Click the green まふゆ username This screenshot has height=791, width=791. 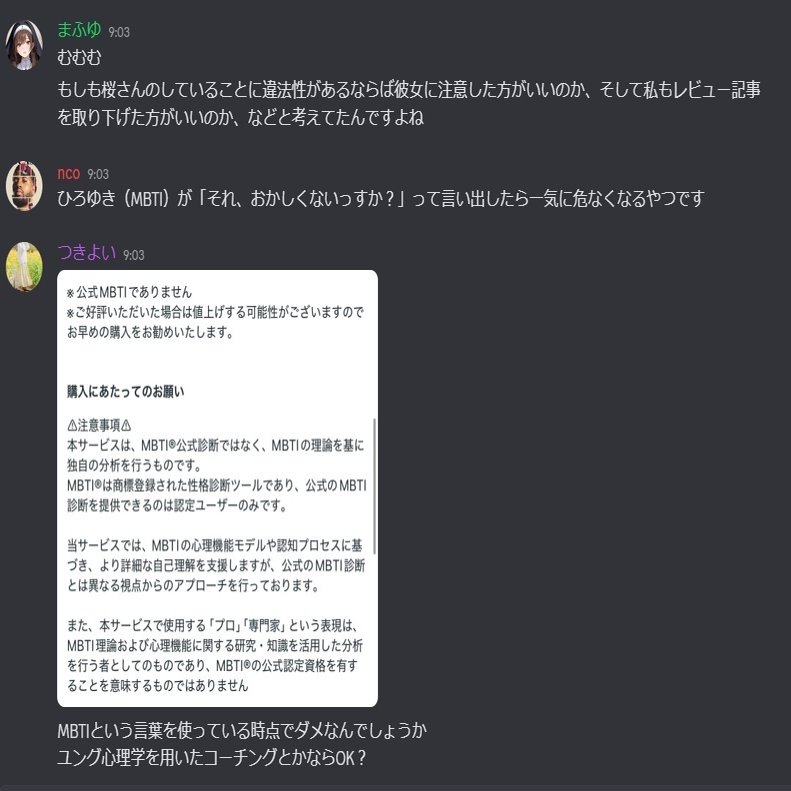tap(79, 30)
